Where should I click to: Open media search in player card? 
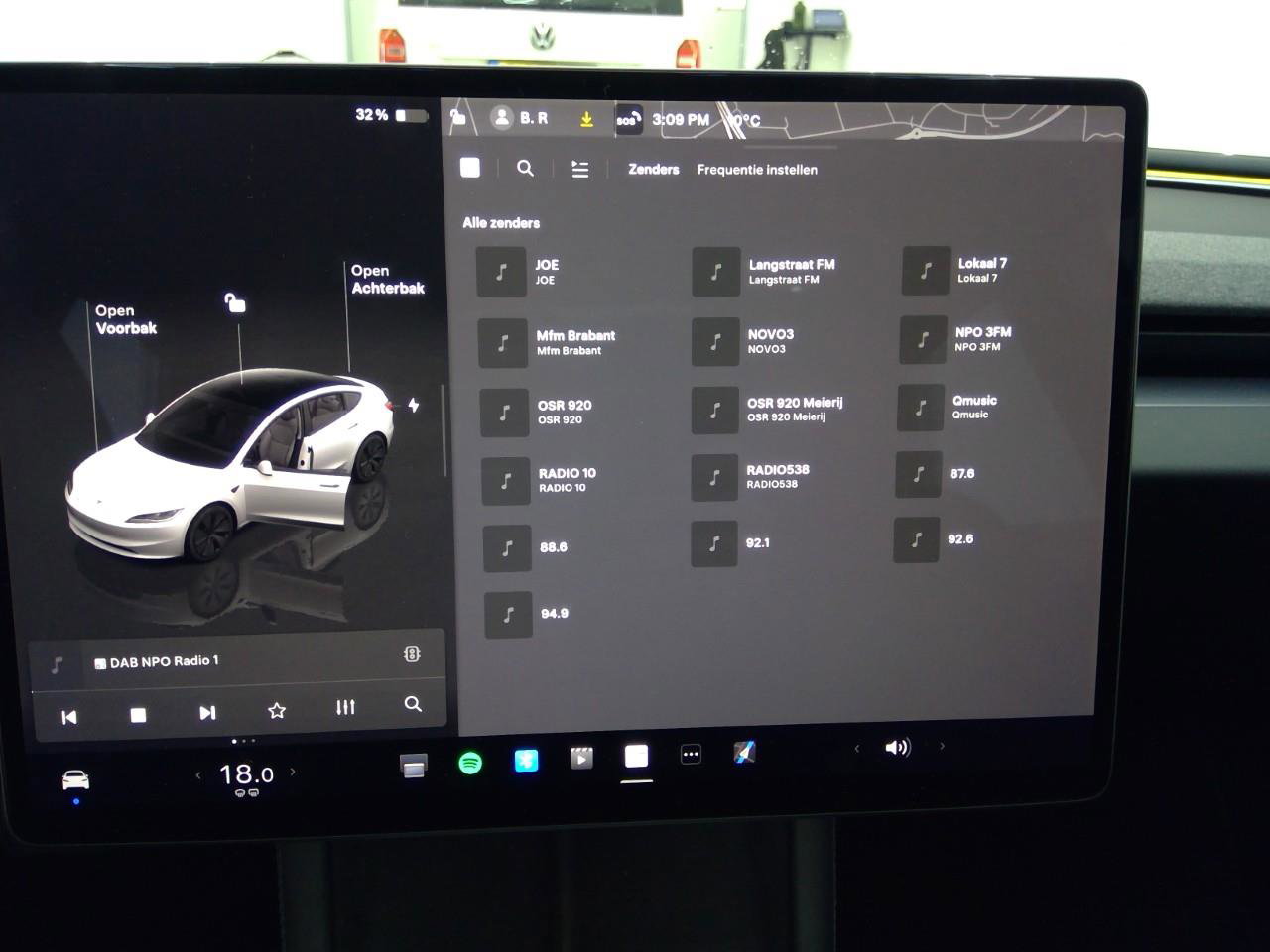(413, 704)
